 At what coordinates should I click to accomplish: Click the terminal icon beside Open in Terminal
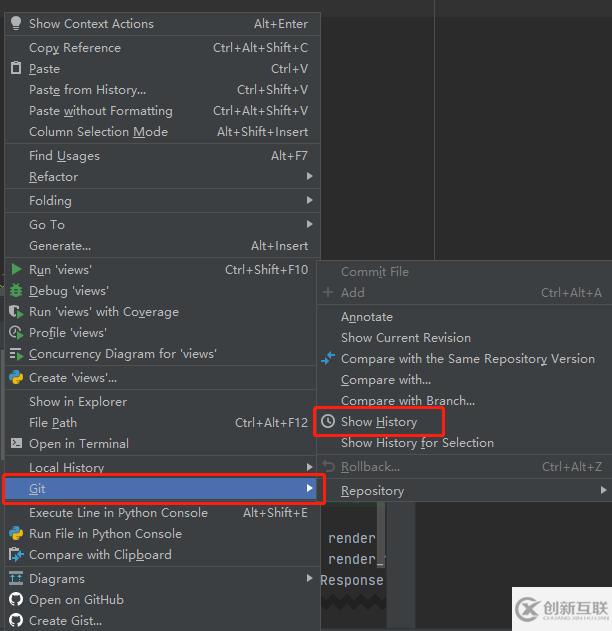click(16, 443)
